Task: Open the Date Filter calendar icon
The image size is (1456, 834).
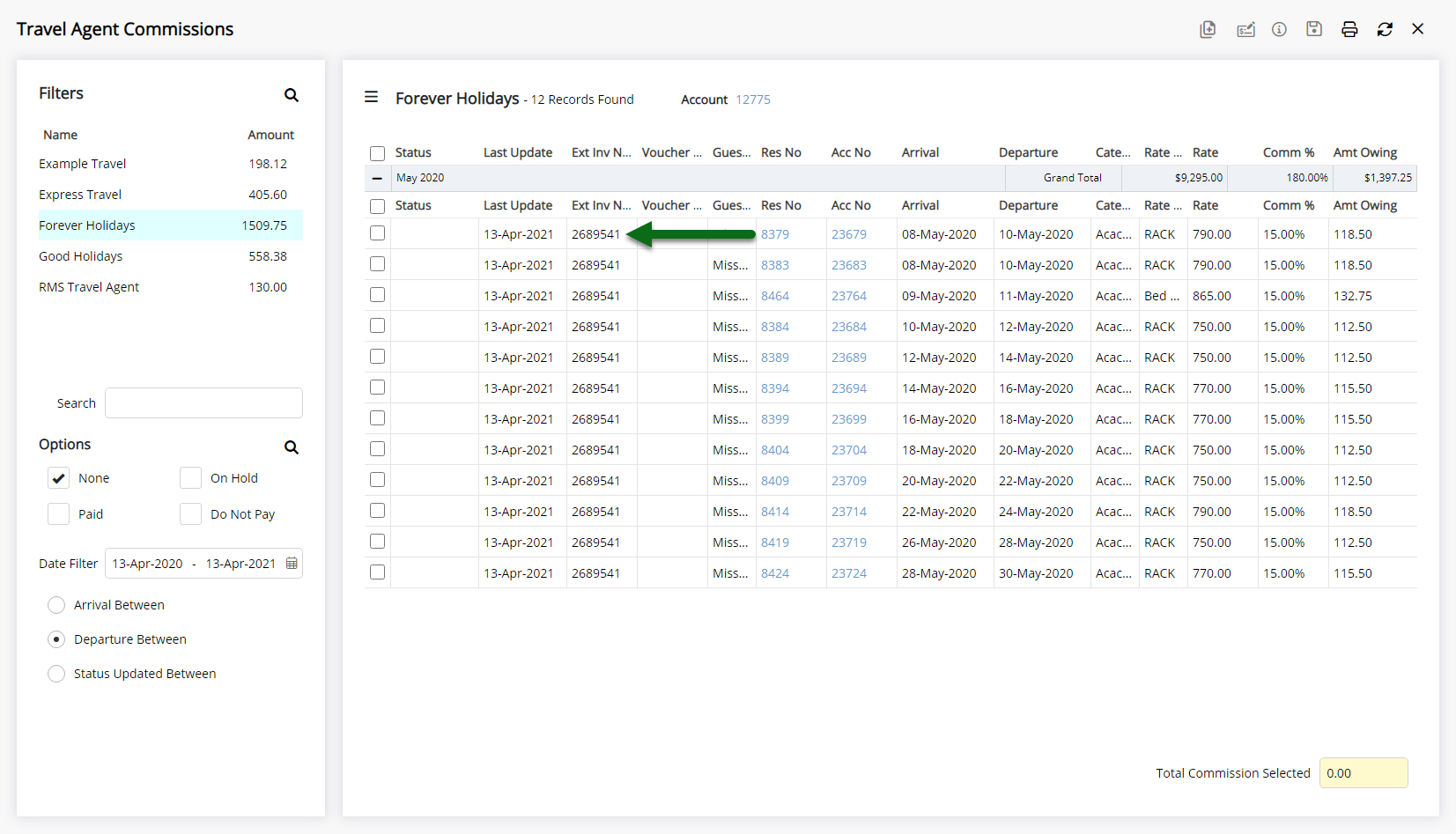Action: [x=292, y=564]
